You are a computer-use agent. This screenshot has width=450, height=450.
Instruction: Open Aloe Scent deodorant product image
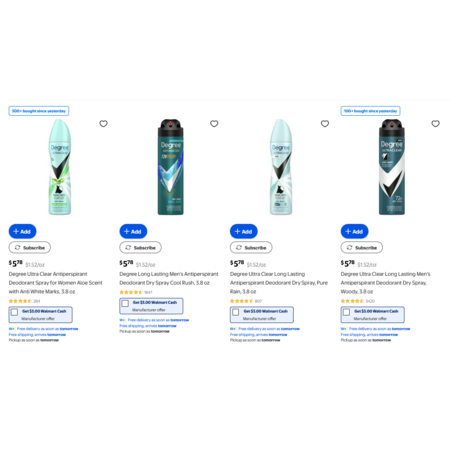click(60, 167)
